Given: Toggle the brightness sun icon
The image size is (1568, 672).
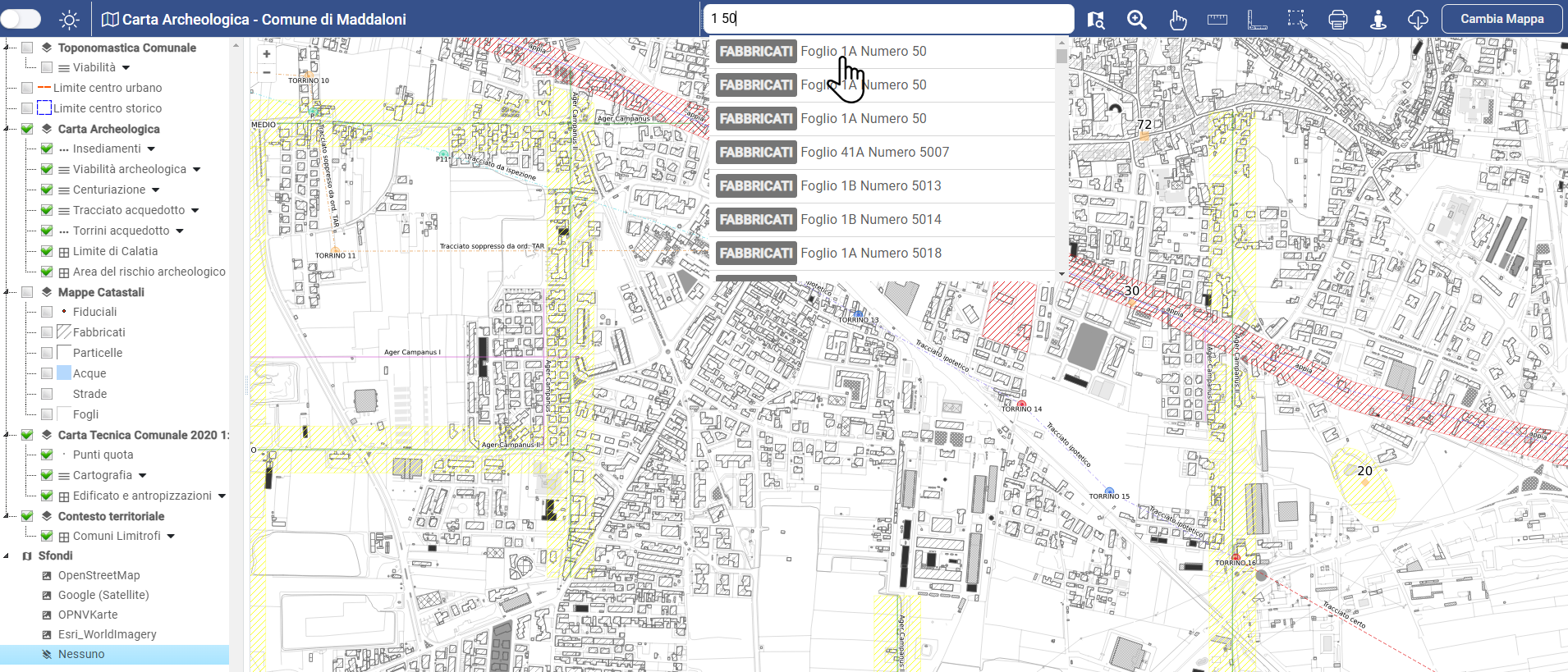Looking at the screenshot, I should [70, 20].
